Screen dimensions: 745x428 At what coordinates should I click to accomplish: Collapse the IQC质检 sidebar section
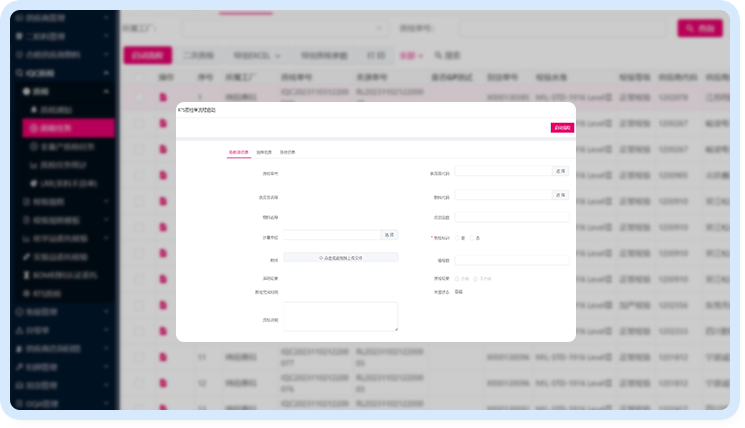(x=107, y=73)
